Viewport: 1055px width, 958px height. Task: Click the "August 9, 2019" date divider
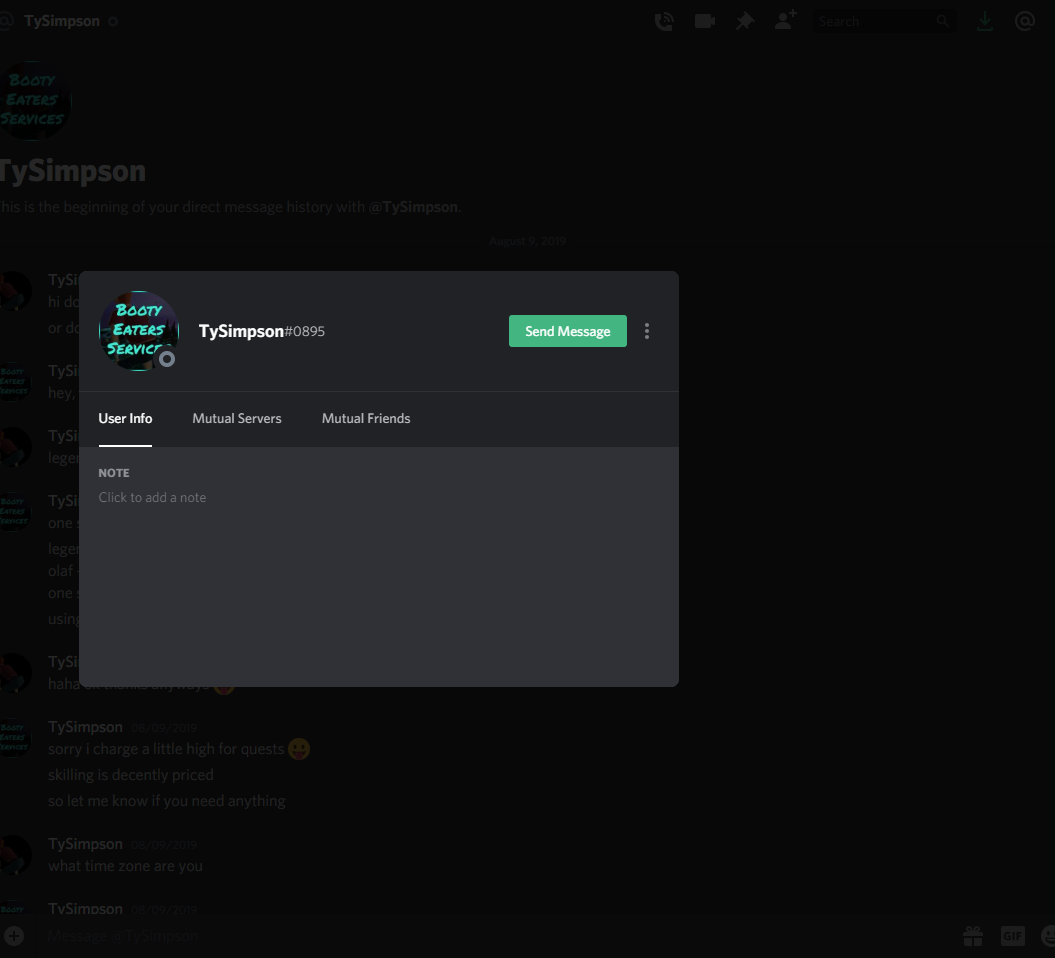pyautogui.click(x=528, y=241)
